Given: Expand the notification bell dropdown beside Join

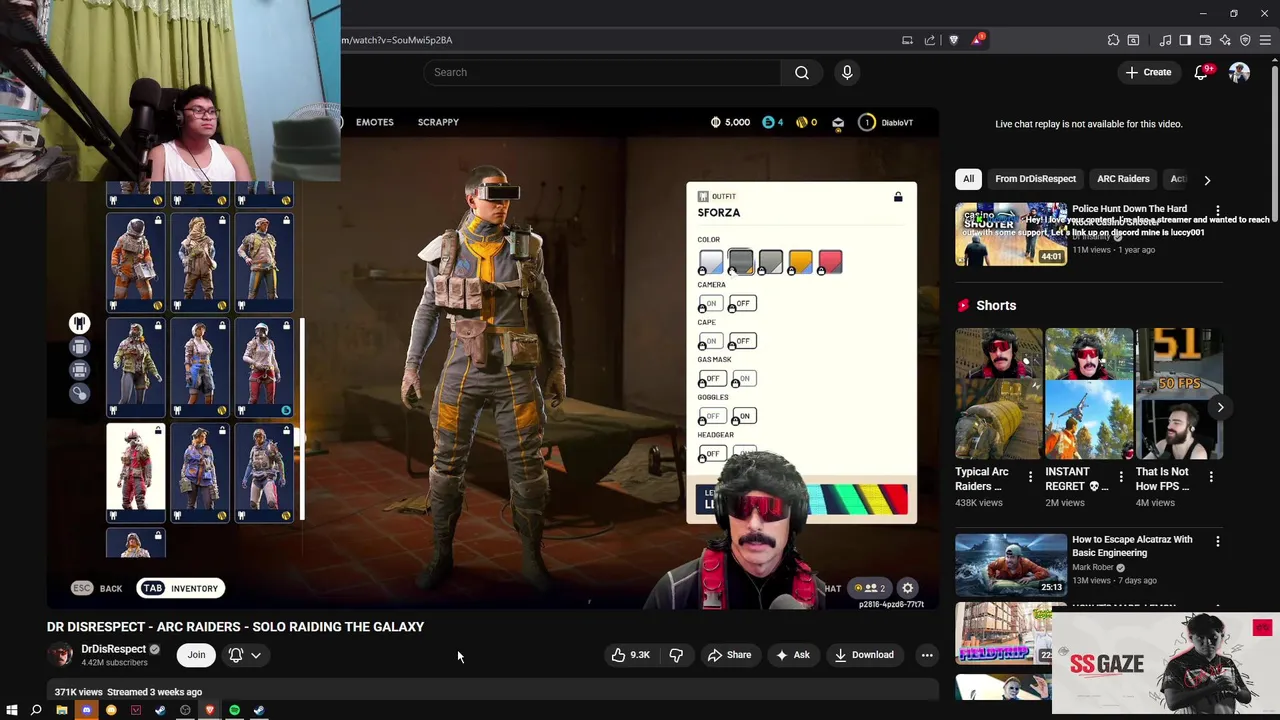Looking at the screenshot, I should [256, 655].
